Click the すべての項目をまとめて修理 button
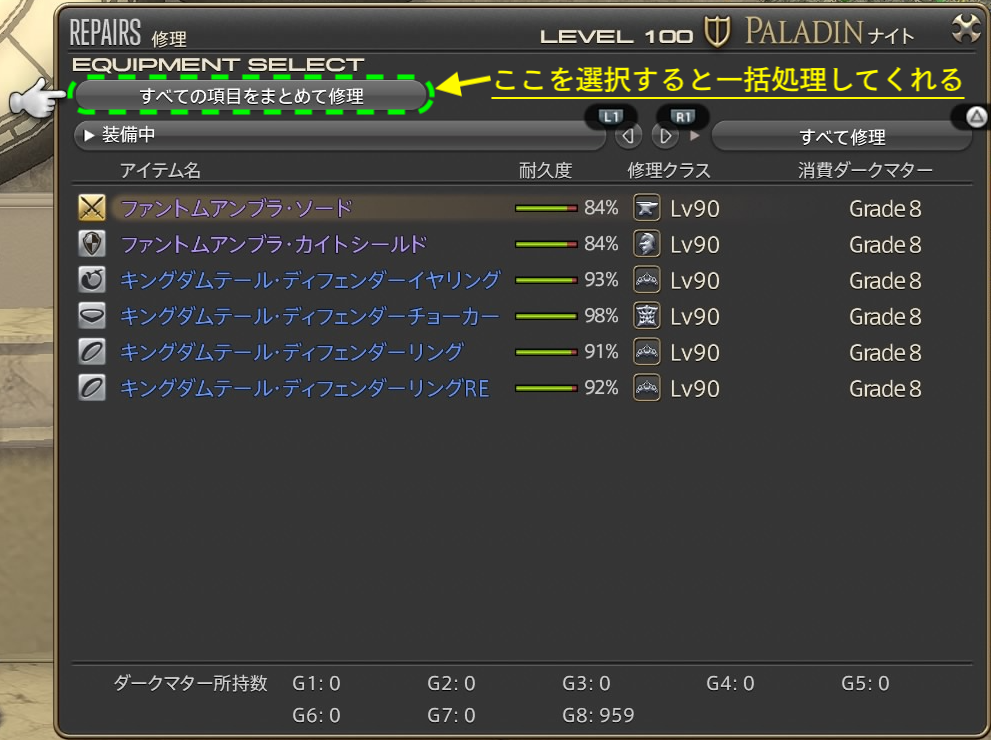The height and width of the screenshot is (740, 991). tap(251, 96)
